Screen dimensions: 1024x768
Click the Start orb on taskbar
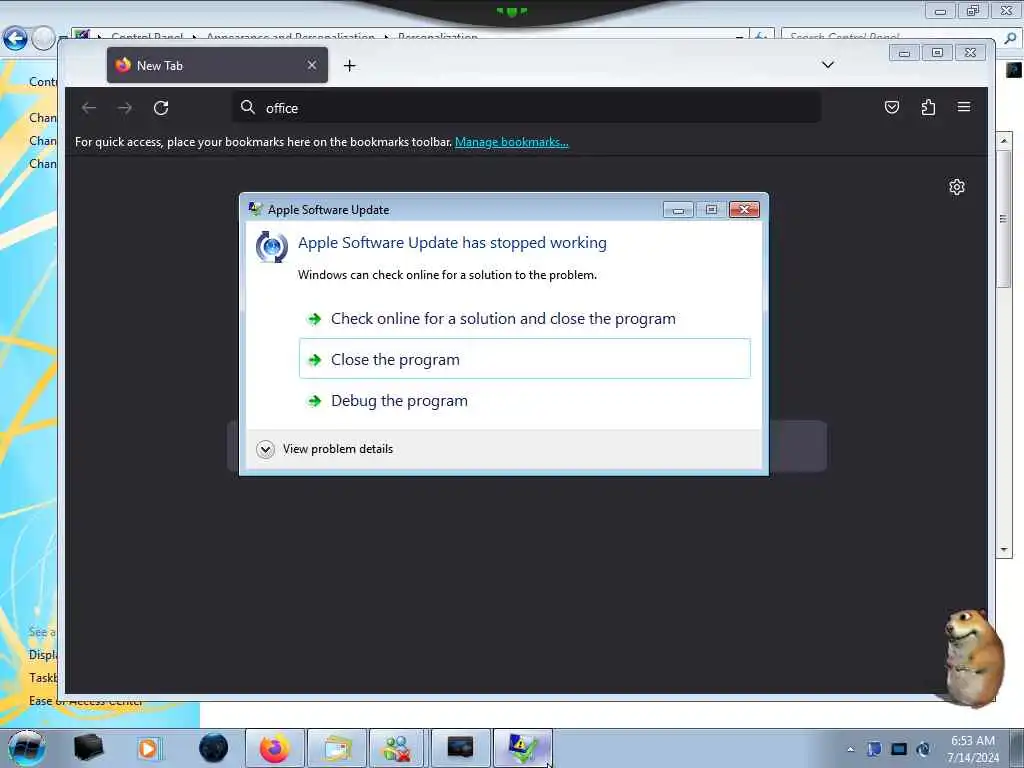pos(26,748)
